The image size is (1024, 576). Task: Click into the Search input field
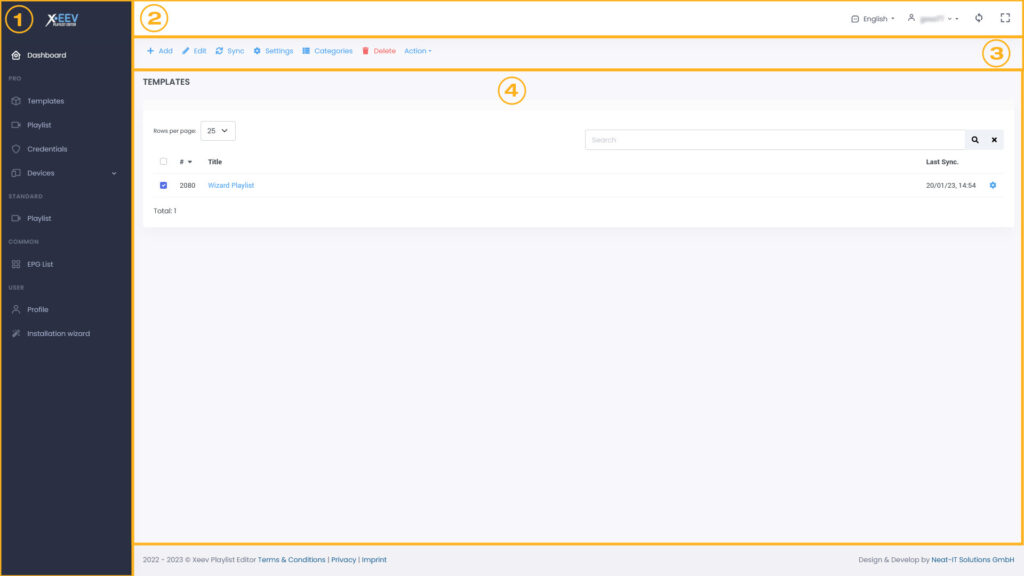pos(774,140)
